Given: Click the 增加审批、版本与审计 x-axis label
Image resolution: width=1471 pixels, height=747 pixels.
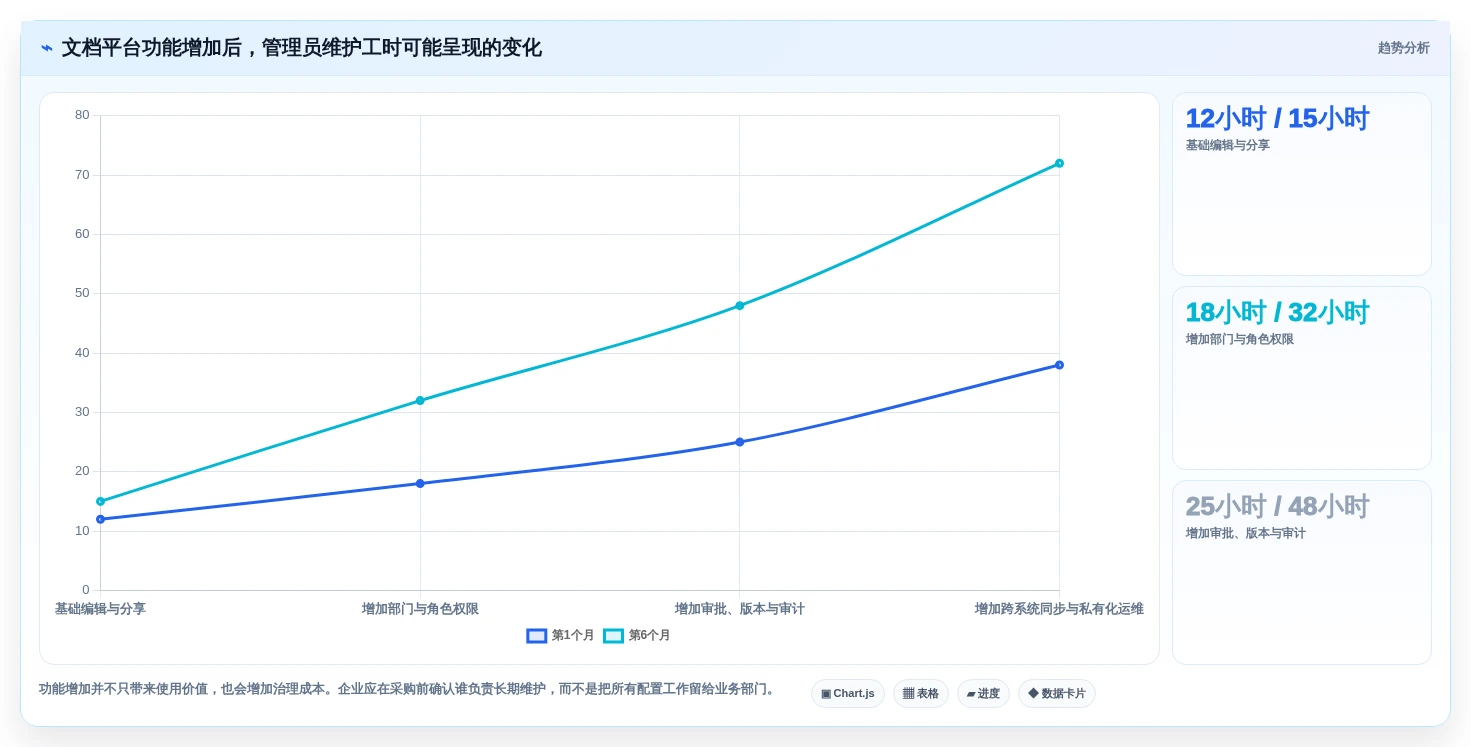Looking at the screenshot, I should [x=740, y=609].
